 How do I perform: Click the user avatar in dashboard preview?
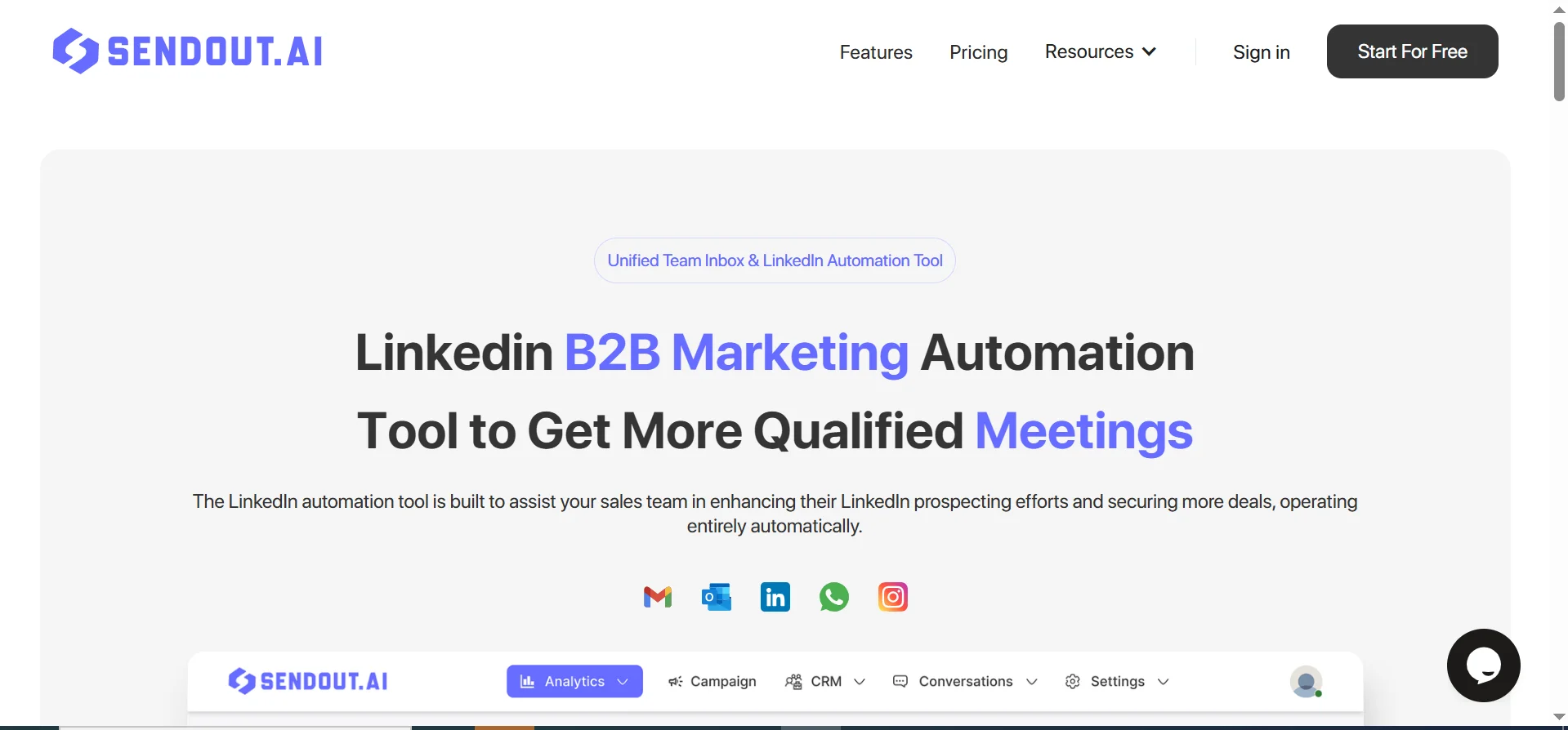click(x=1306, y=682)
